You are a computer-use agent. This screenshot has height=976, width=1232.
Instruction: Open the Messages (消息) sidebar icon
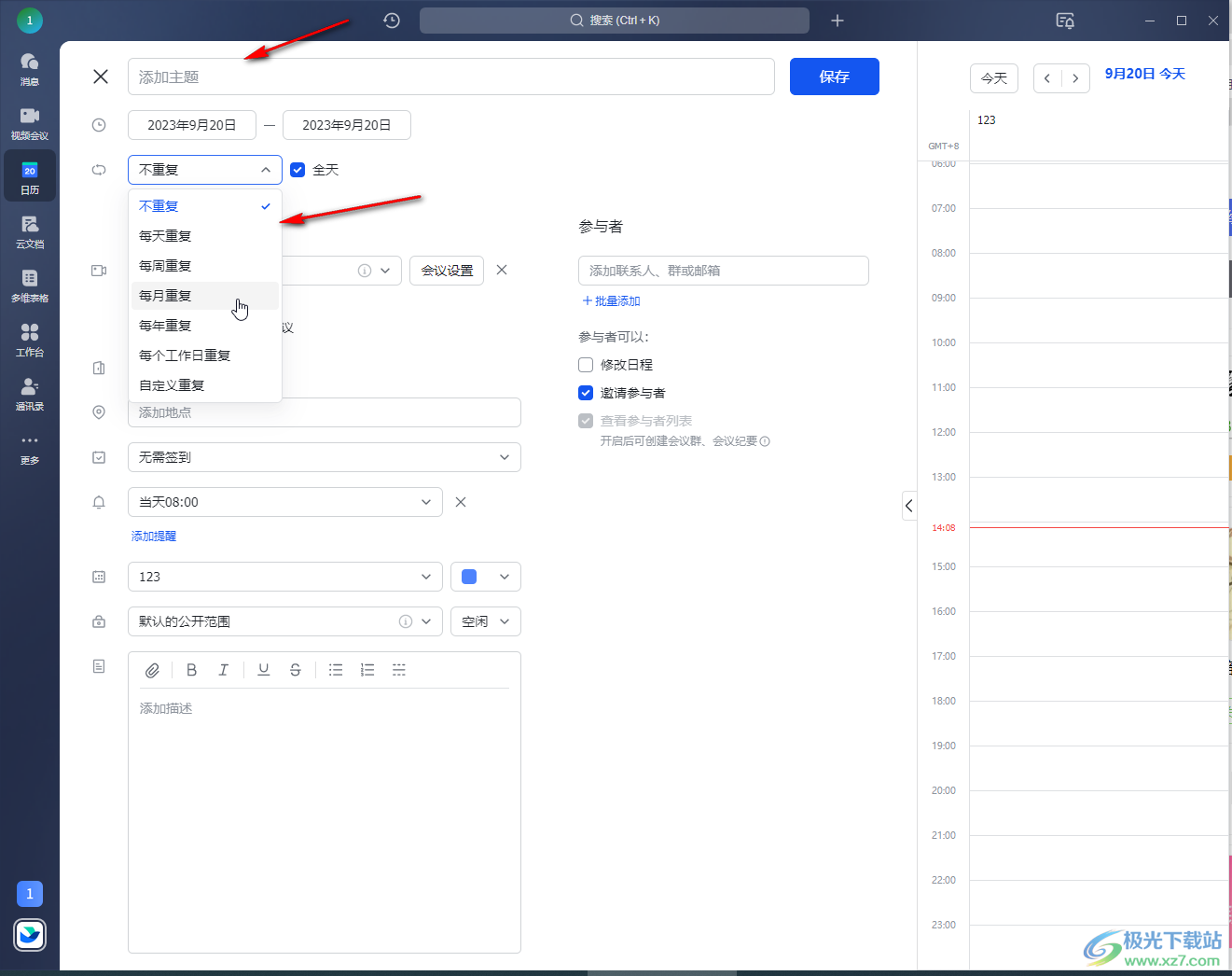click(30, 69)
